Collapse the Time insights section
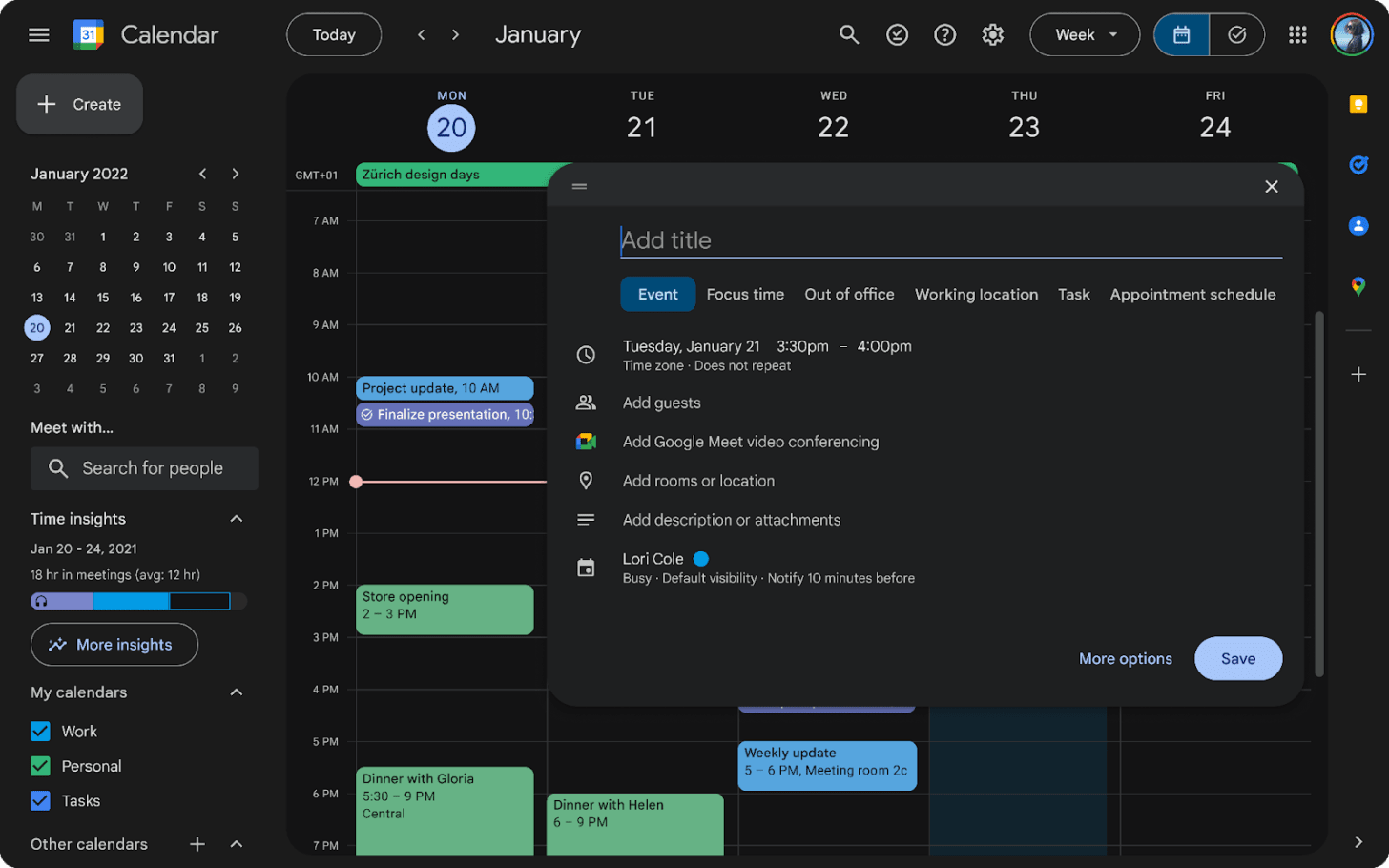This screenshot has height=868, width=1389. click(x=236, y=518)
